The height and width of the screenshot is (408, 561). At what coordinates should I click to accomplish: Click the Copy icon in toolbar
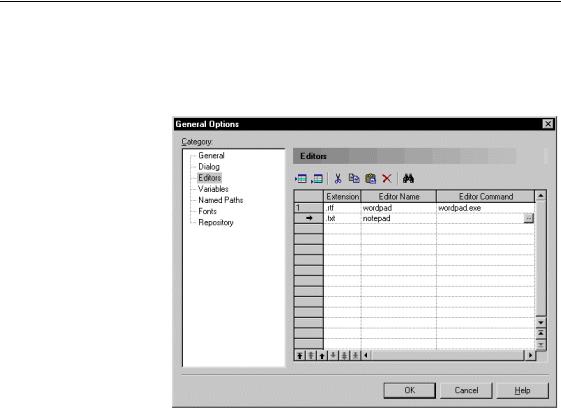(x=354, y=178)
